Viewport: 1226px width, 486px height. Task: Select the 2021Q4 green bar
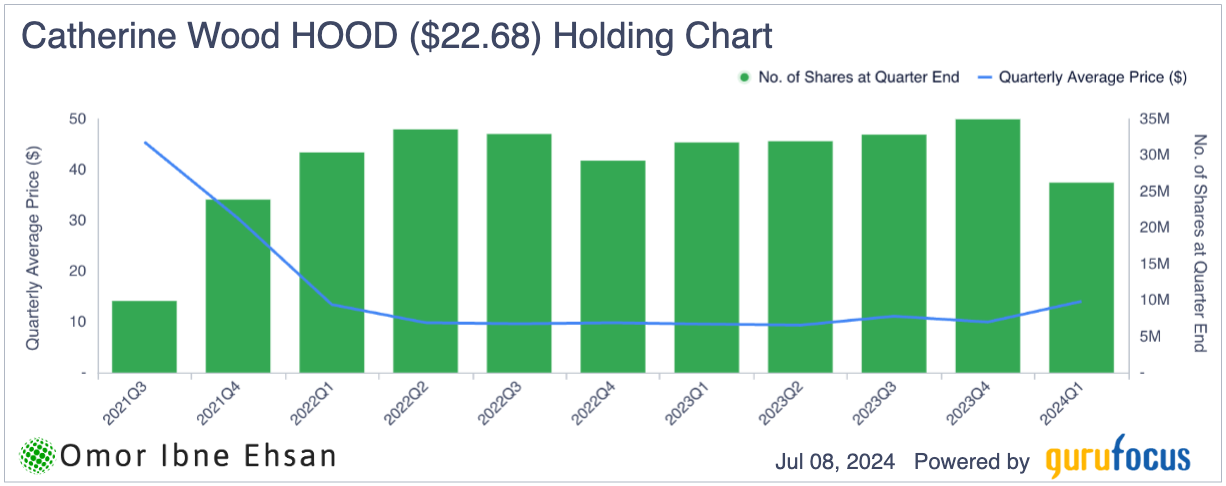[x=238, y=286]
